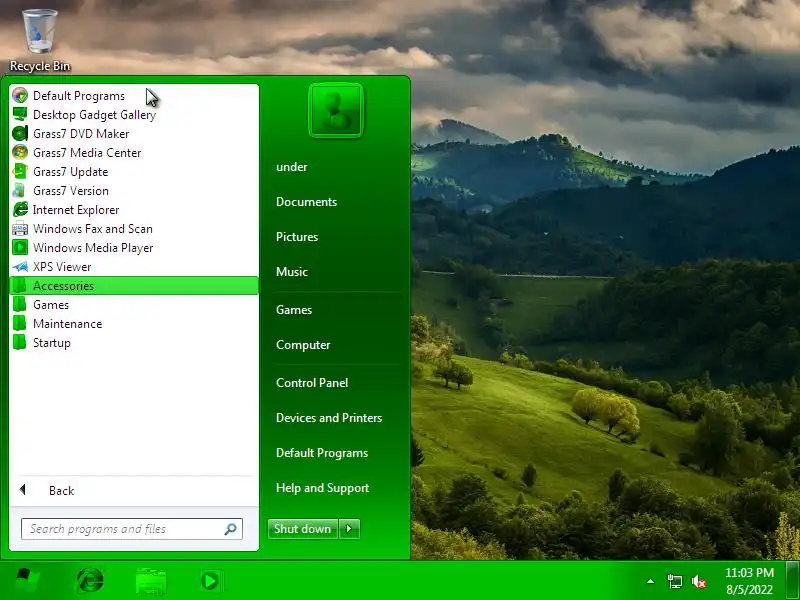800x600 pixels.
Task: Click the Maintenance folder icon
Action: 20,323
